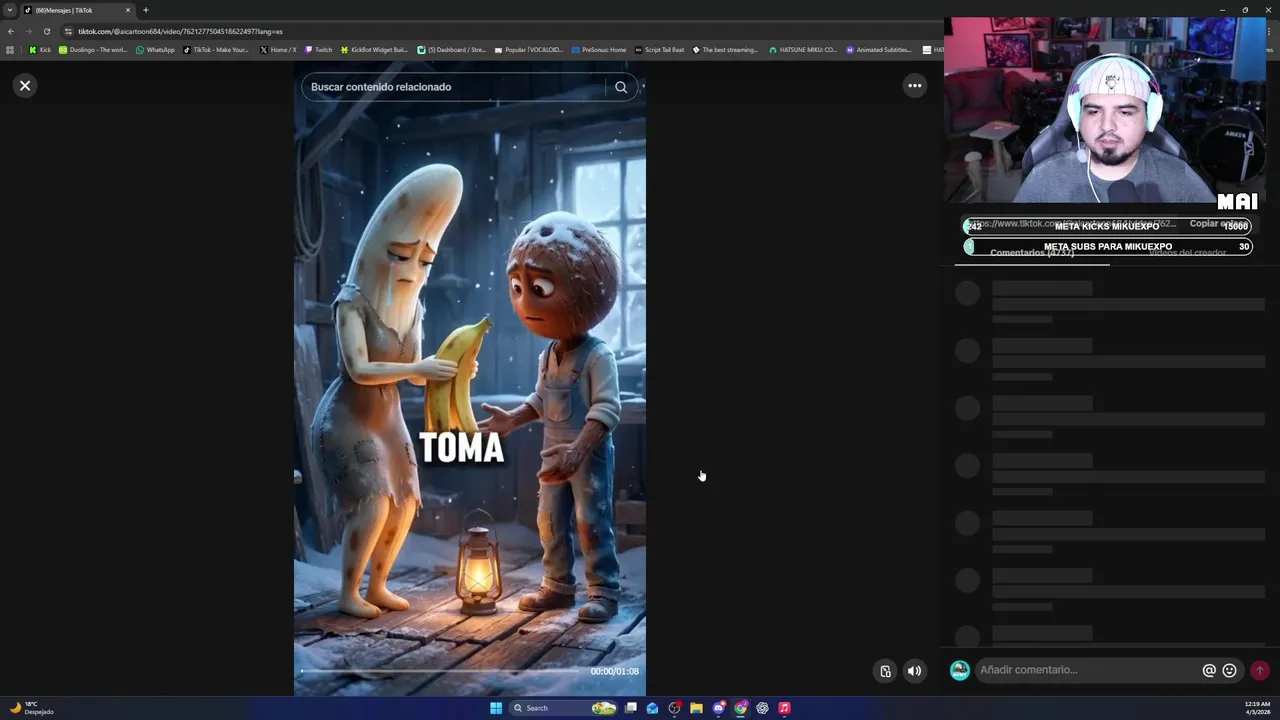Viewport: 1280px width, 720px height.
Task: Close the TikTok video viewer
Action: pos(25,86)
